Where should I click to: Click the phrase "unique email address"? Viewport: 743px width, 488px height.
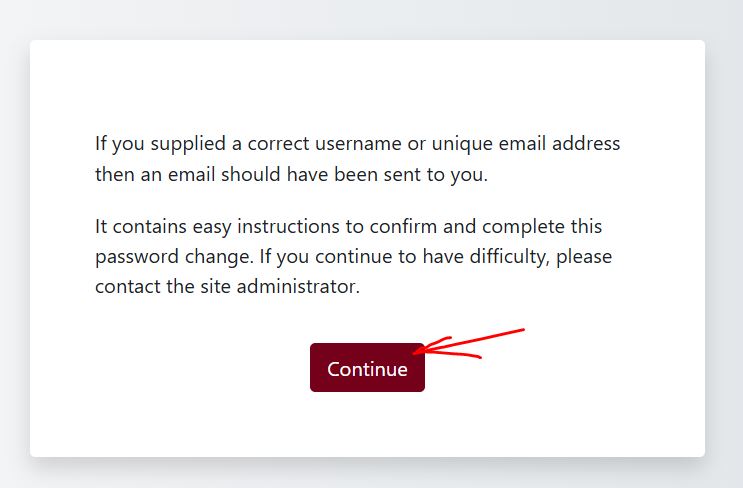pos(530,143)
